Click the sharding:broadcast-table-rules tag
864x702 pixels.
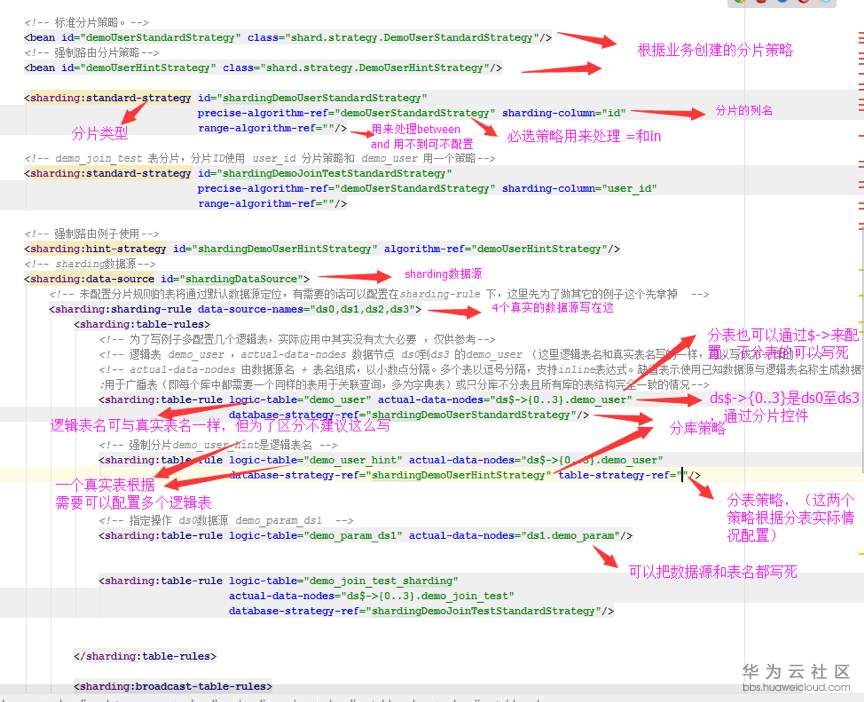tap(173, 687)
